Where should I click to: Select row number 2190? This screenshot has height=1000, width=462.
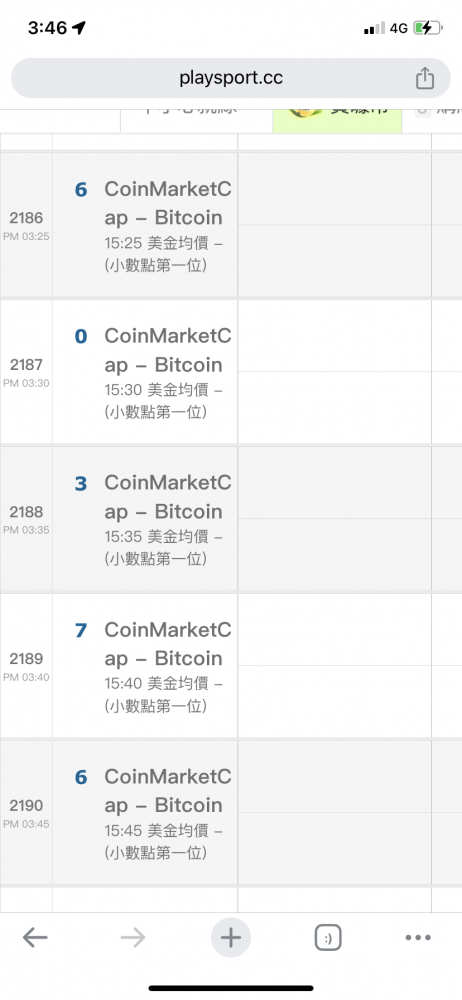(26, 805)
